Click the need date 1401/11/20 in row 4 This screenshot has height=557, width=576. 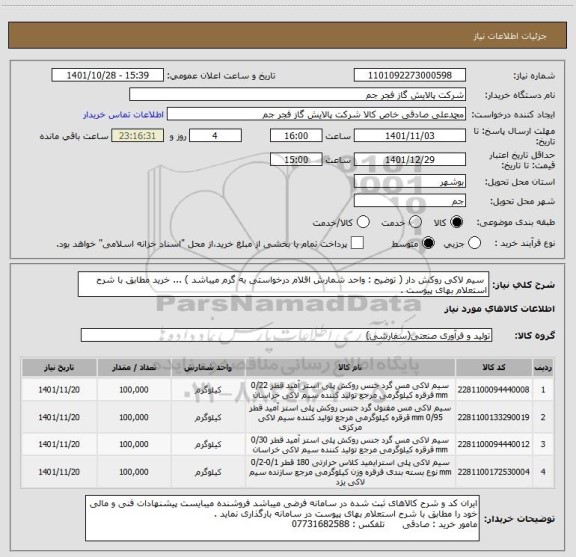[x=59, y=472]
